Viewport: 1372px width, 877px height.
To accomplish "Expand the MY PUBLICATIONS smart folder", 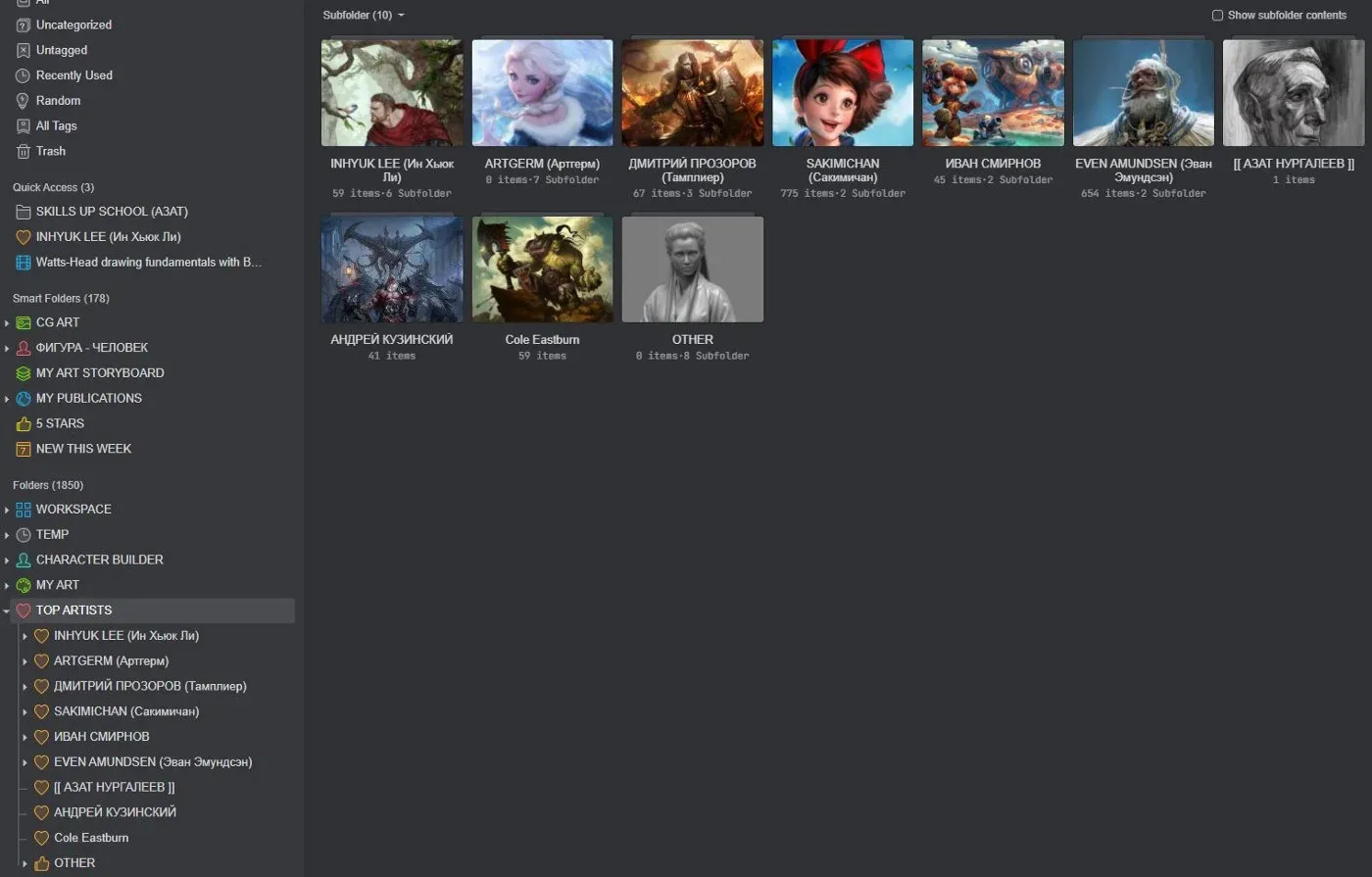I will coord(7,399).
